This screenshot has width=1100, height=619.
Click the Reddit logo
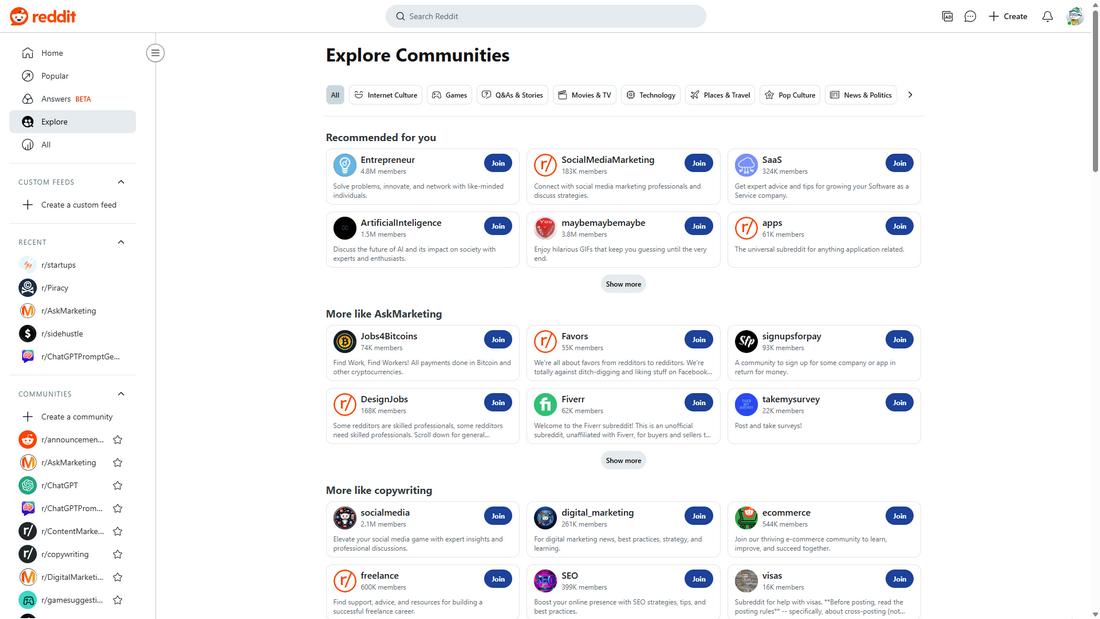[x=43, y=16]
